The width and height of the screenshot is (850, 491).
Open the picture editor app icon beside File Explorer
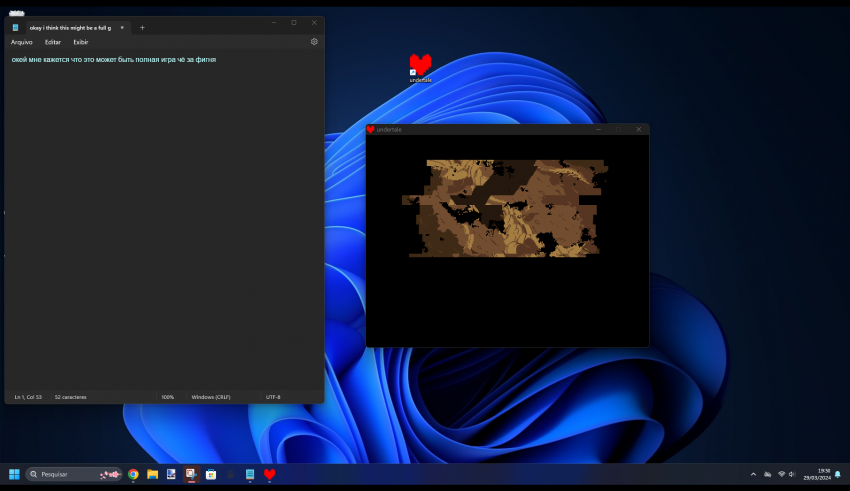click(171, 474)
